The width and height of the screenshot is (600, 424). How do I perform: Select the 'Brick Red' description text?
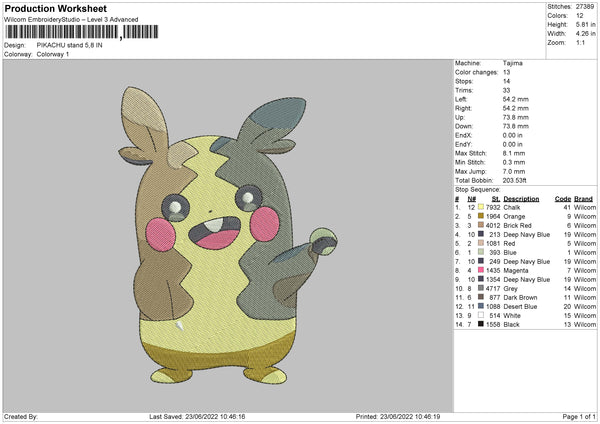click(517, 225)
